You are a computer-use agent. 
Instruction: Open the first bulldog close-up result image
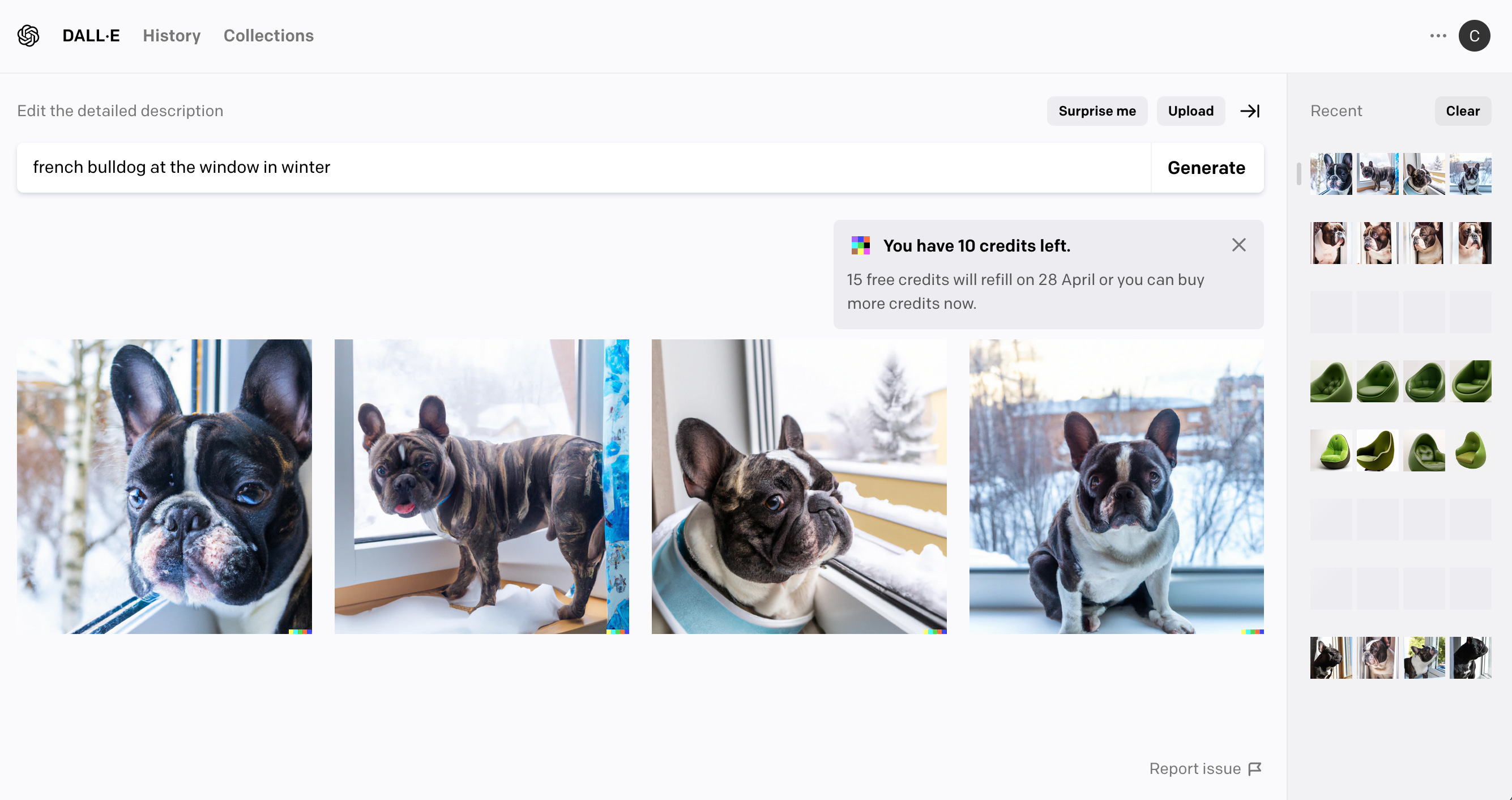point(164,486)
